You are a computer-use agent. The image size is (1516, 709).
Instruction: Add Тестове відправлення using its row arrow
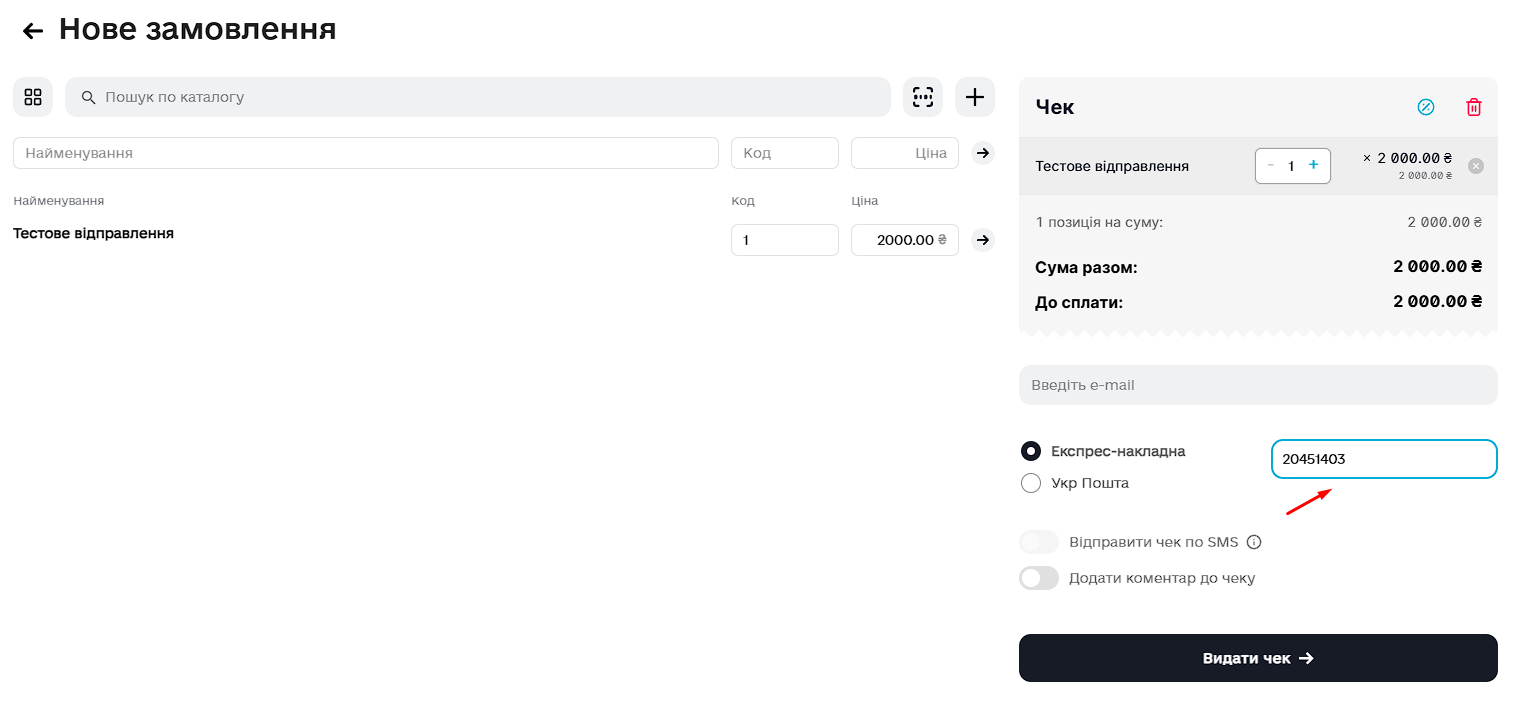(983, 240)
